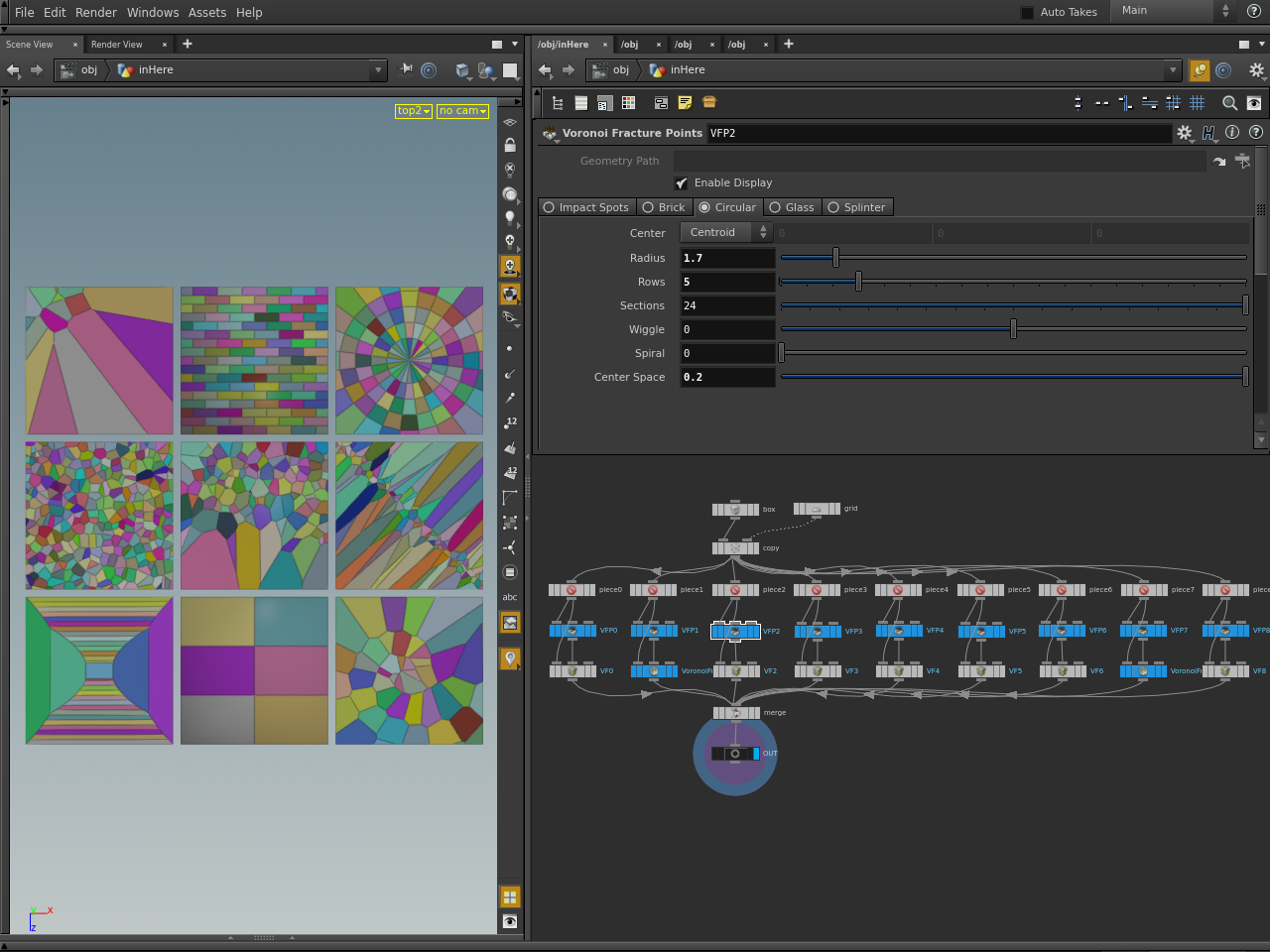Go back in network pane navigation

(x=545, y=70)
